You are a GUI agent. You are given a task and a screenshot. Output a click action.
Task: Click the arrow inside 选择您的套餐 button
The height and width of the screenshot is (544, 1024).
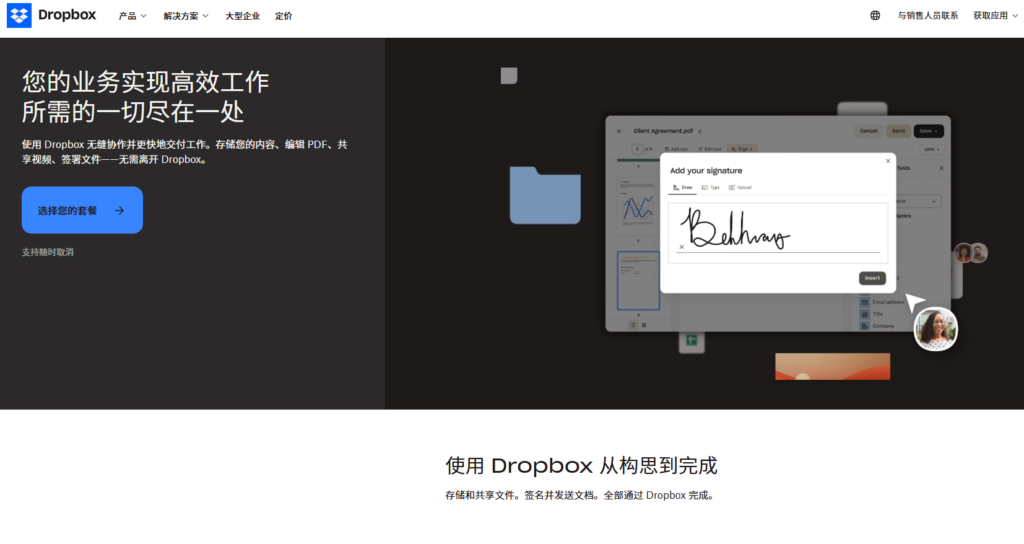point(119,210)
